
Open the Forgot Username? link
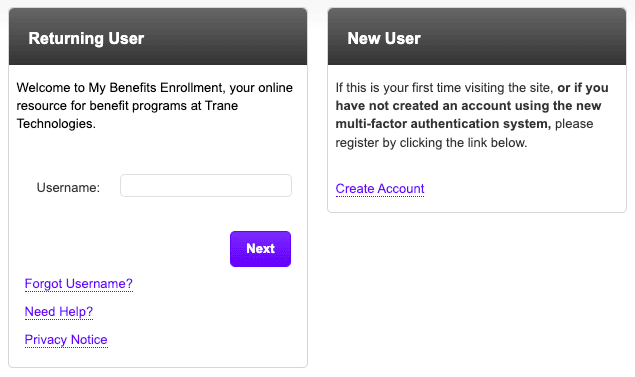click(79, 283)
